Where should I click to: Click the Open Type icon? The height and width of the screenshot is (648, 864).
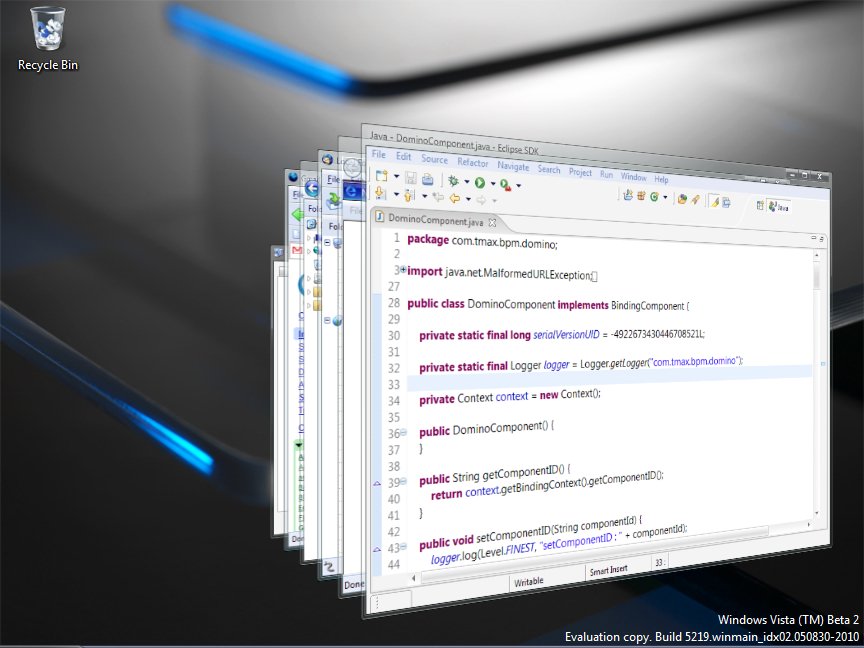pyautogui.click(x=682, y=199)
